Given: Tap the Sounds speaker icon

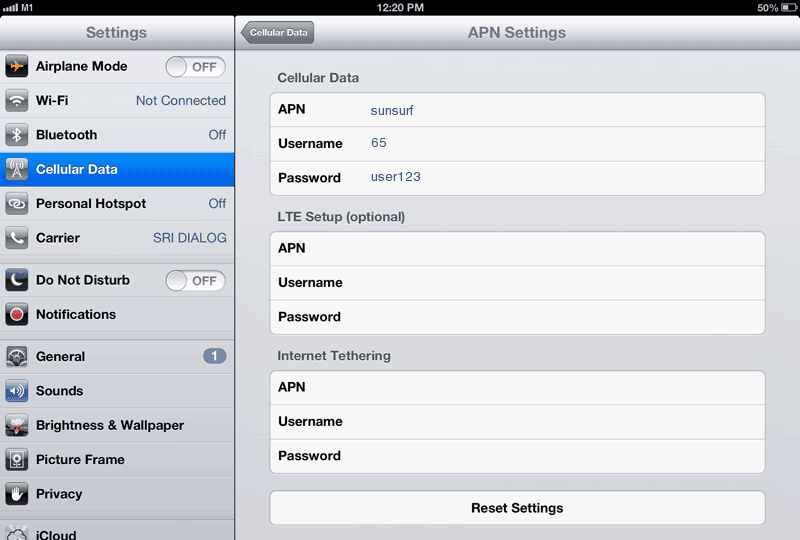Looking at the screenshot, I should click(16, 391).
